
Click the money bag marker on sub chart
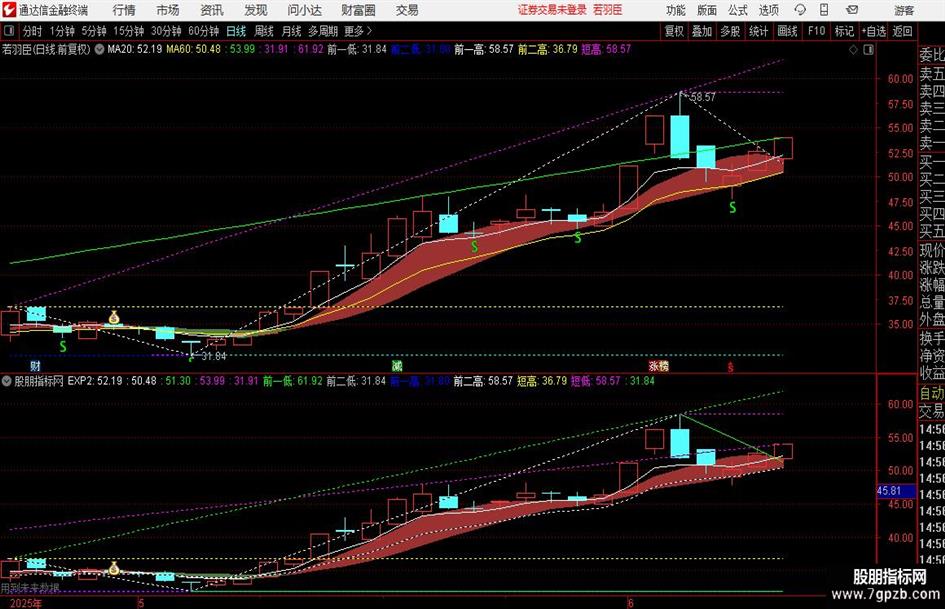tap(113, 568)
